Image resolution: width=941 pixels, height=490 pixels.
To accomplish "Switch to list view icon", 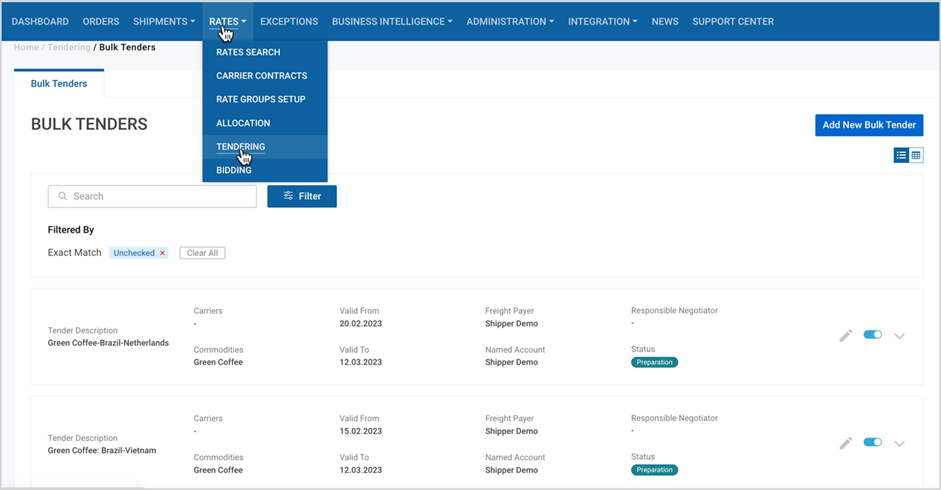I will pyautogui.click(x=901, y=156).
